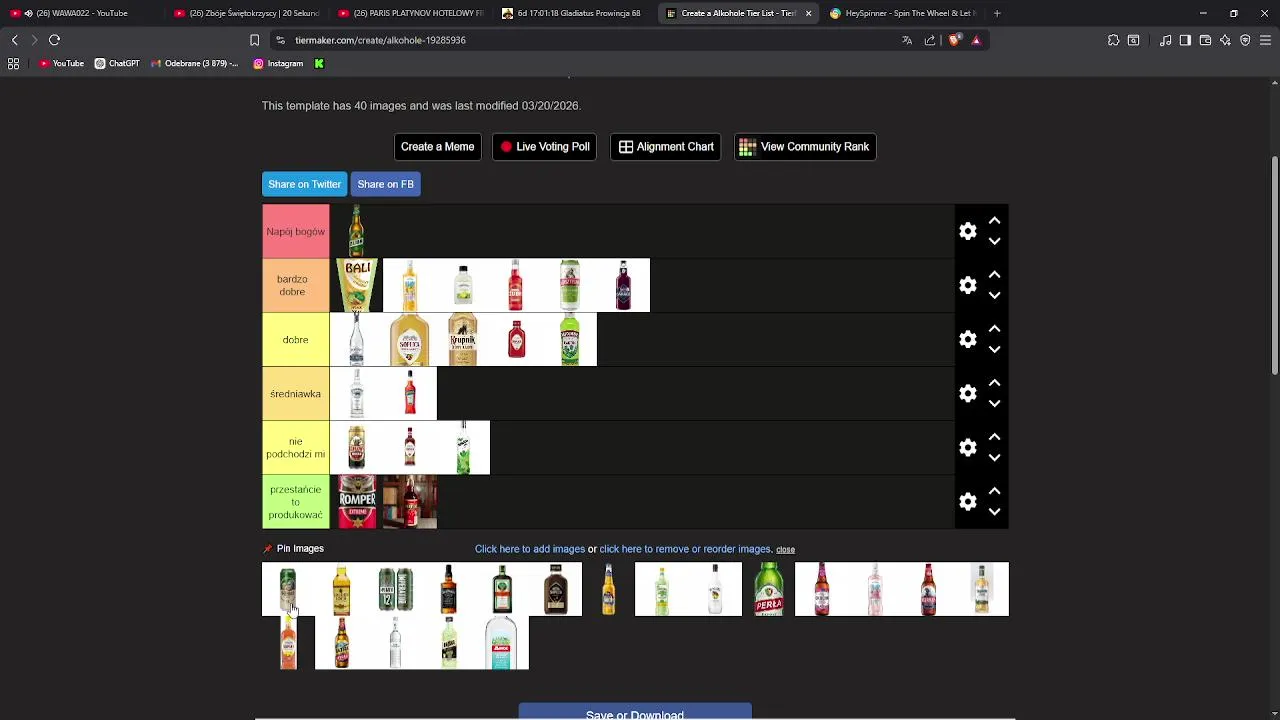Click here to add images link

[530, 549]
